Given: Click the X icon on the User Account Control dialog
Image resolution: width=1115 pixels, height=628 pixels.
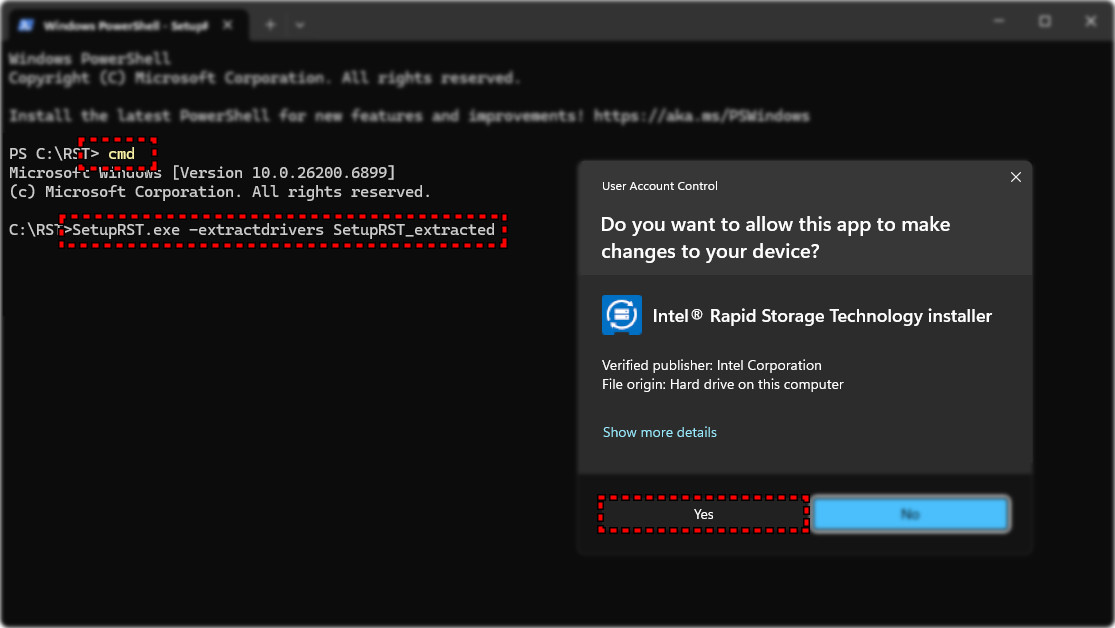Looking at the screenshot, I should coord(1016,177).
